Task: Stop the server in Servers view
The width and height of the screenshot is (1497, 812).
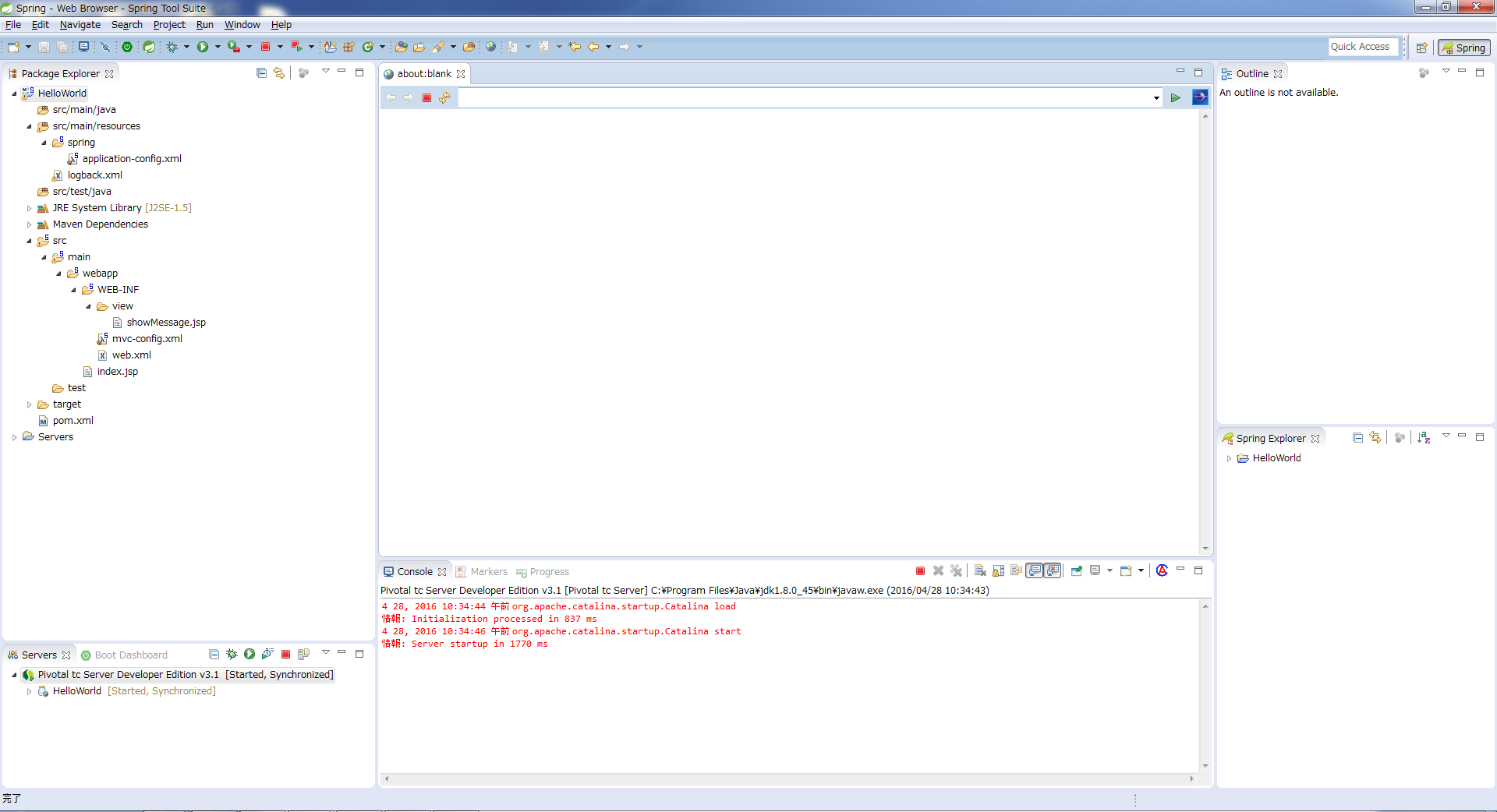Action: 285,655
